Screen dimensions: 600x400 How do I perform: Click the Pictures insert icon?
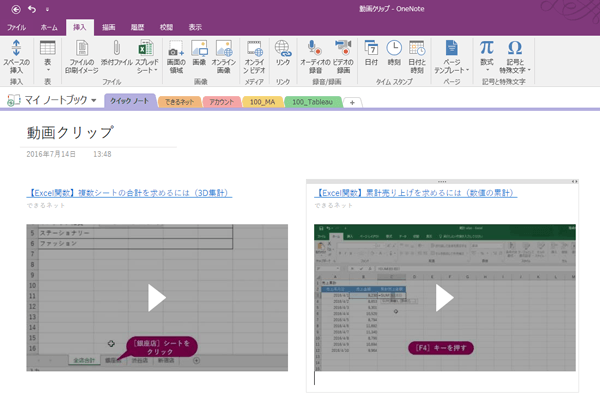199,48
